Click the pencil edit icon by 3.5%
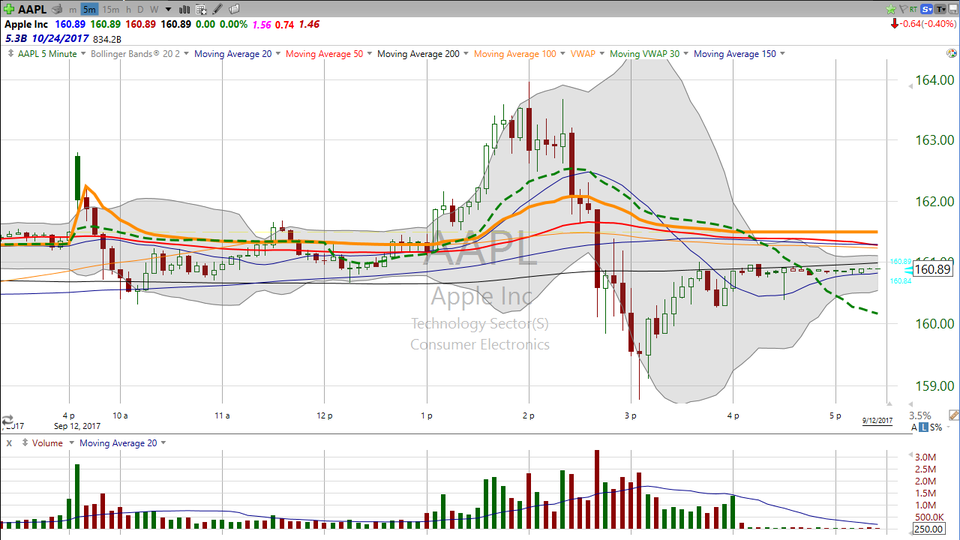 [x=953, y=416]
